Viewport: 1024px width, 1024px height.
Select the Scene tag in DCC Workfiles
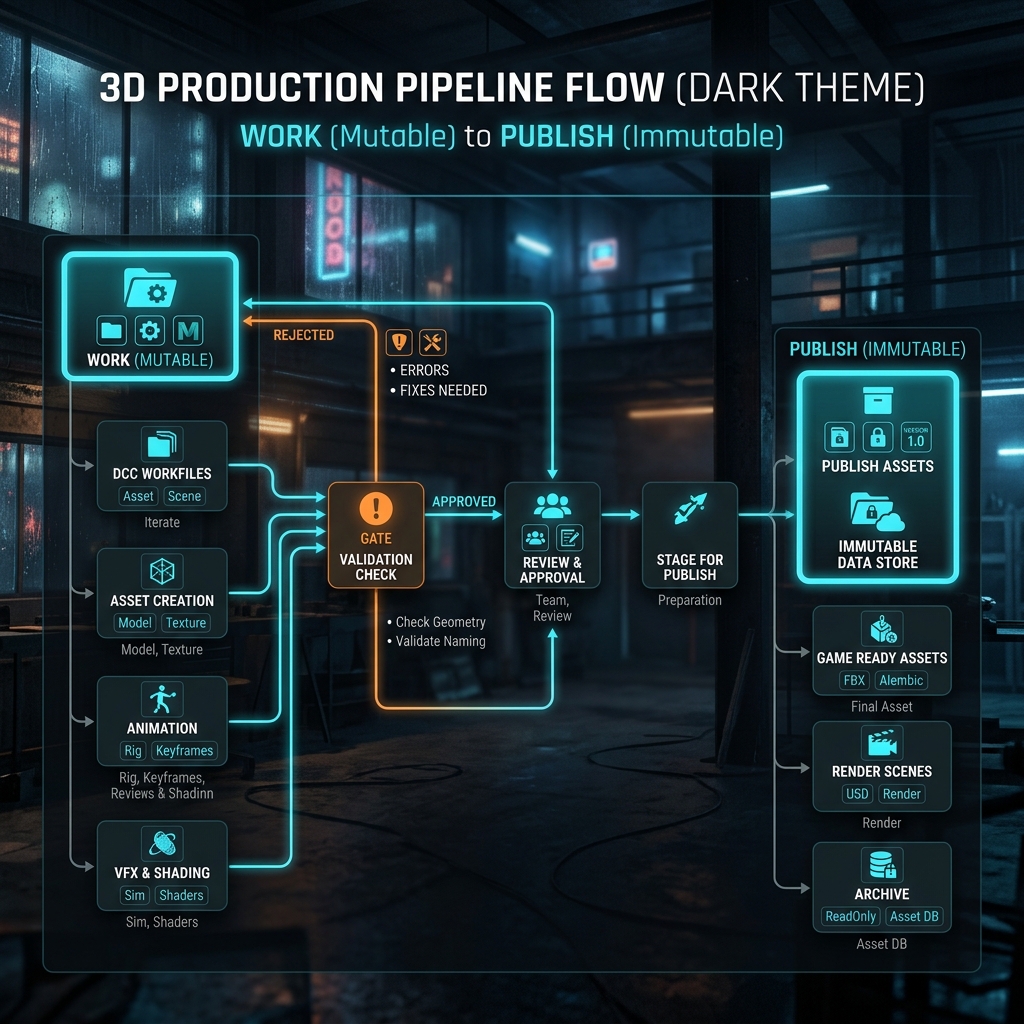pyautogui.click(x=184, y=496)
